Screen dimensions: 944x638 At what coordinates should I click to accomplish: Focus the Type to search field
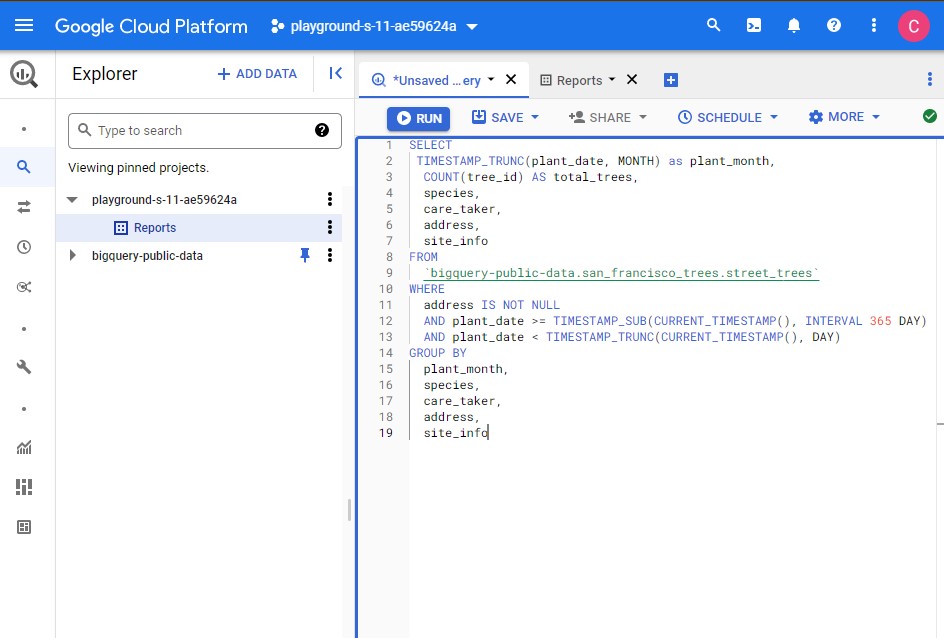pos(205,131)
